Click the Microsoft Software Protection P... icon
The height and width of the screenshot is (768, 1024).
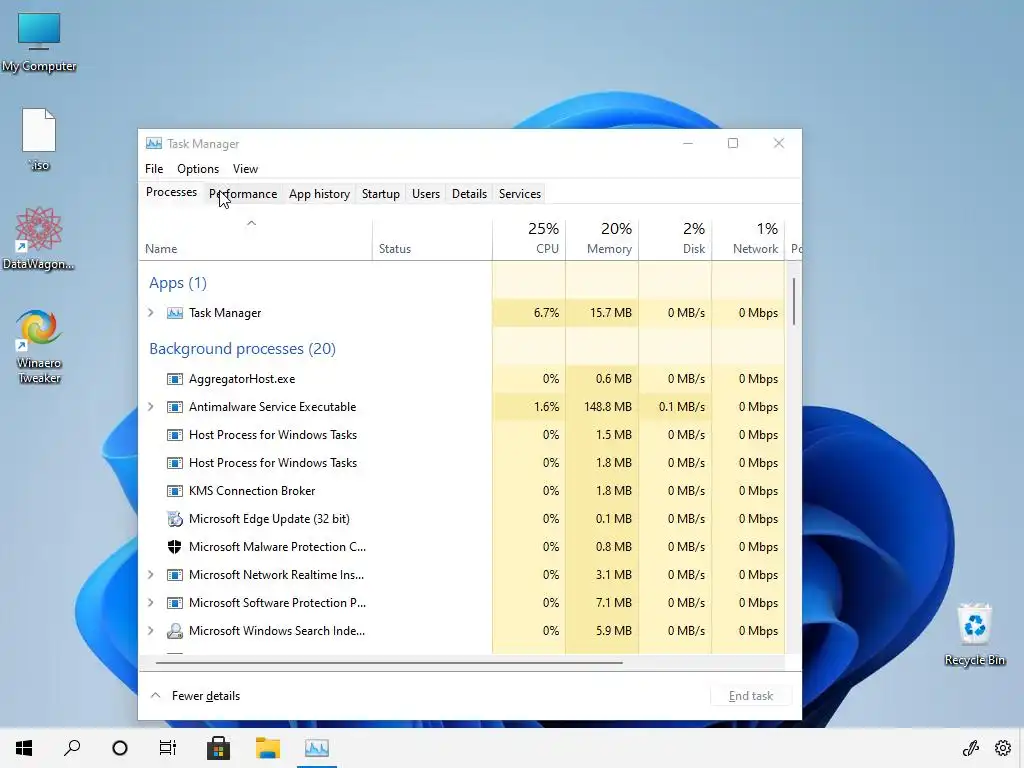tap(174, 603)
